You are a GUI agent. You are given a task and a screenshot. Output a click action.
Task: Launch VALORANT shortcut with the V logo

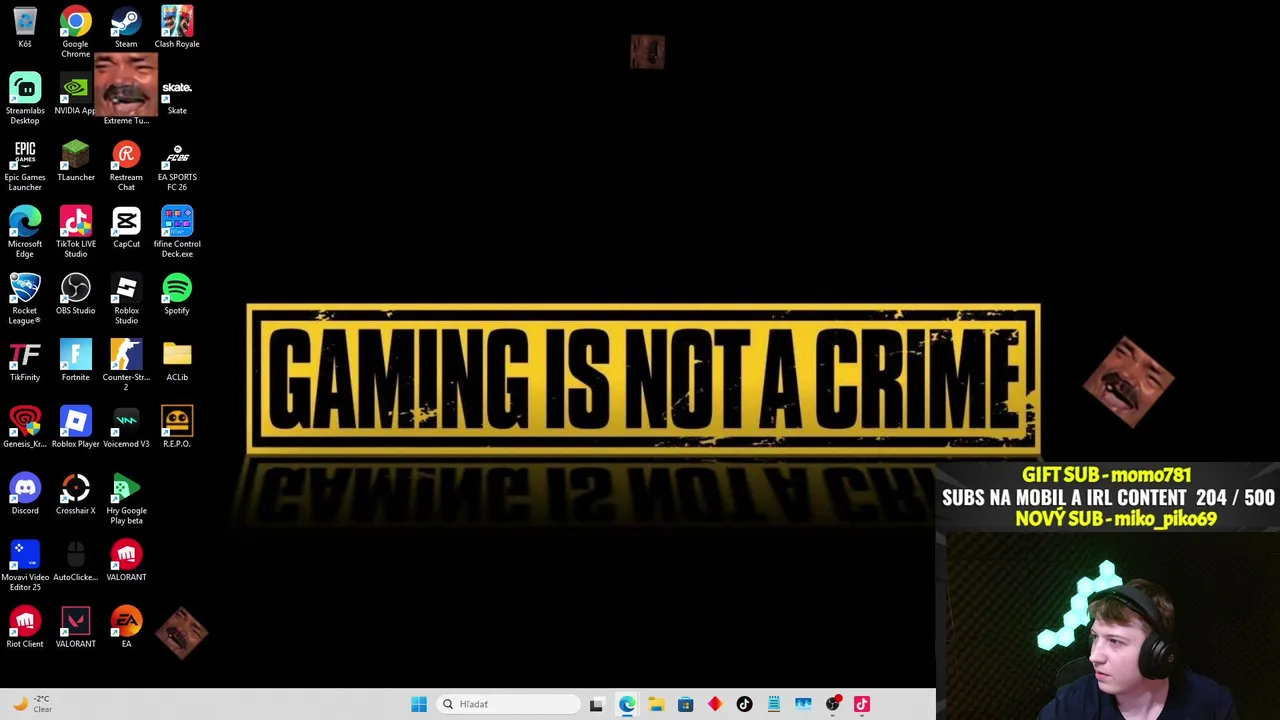coord(75,629)
